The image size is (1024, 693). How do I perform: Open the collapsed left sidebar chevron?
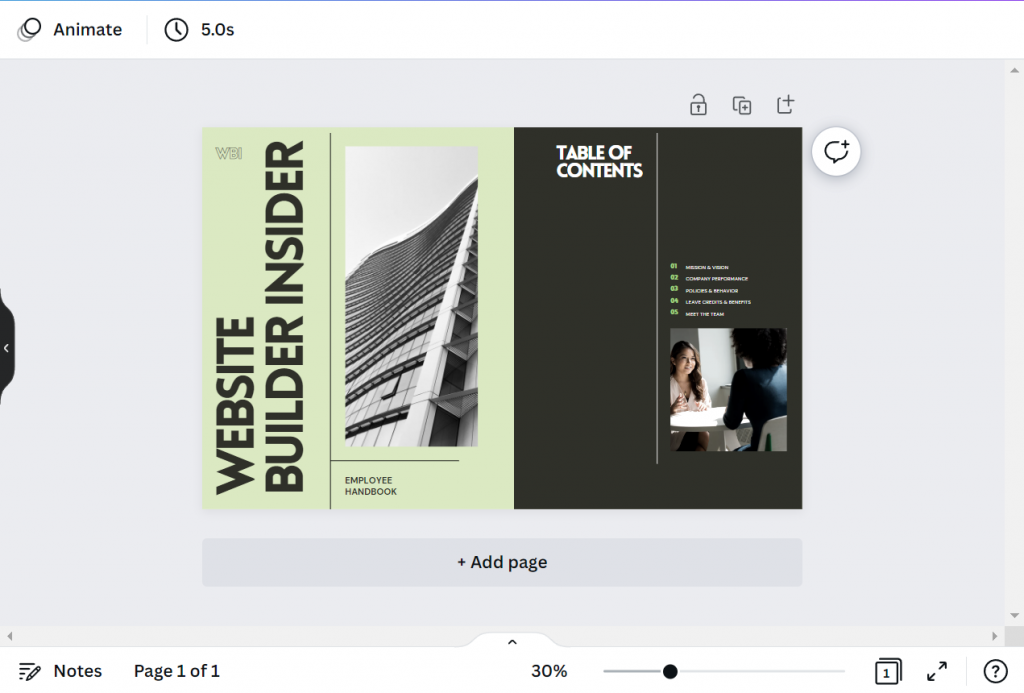[7, 347]
